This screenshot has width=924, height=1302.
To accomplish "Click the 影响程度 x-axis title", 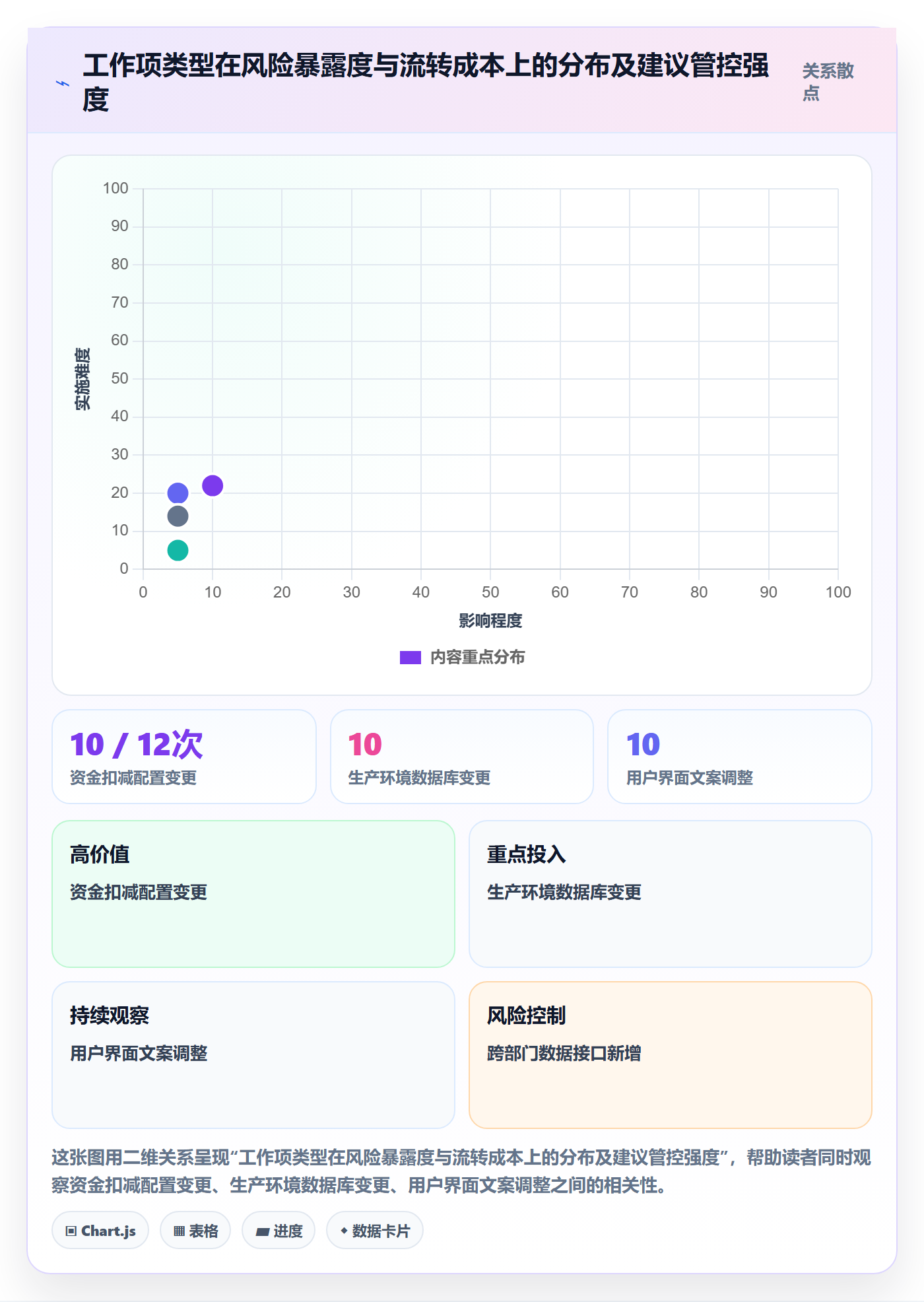I will [x=490, y=621].
